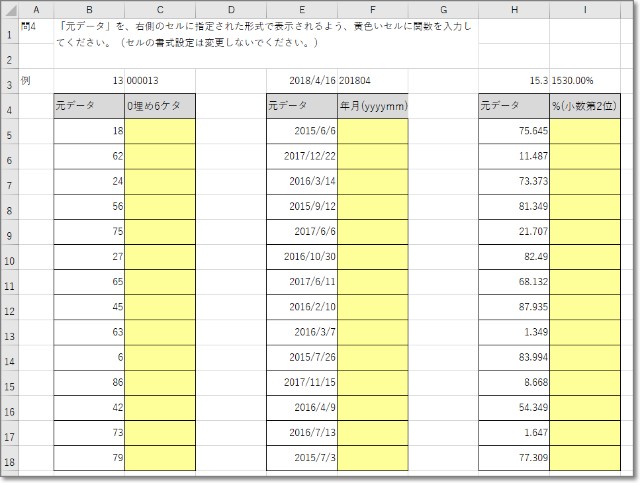The image size is (640, 483).
Task: Click the "0埋め6ケタ" header cell
Action: [x=160, y=105]
